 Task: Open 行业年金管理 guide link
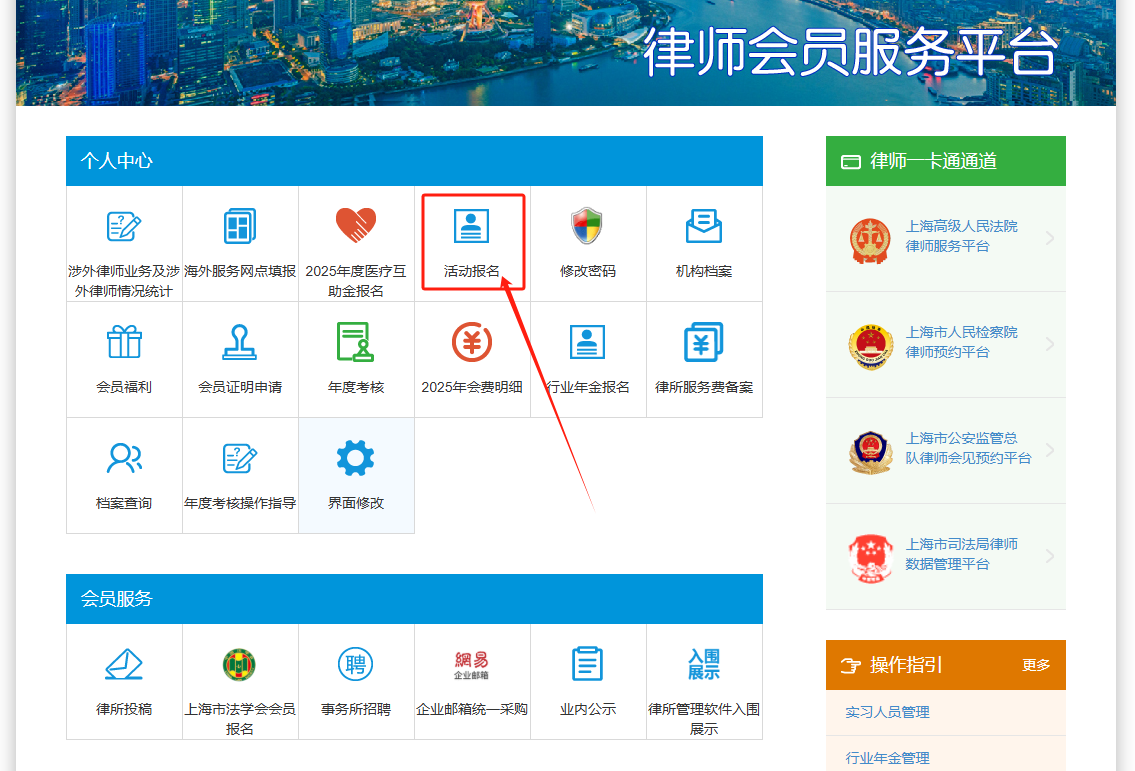[888, 758]
